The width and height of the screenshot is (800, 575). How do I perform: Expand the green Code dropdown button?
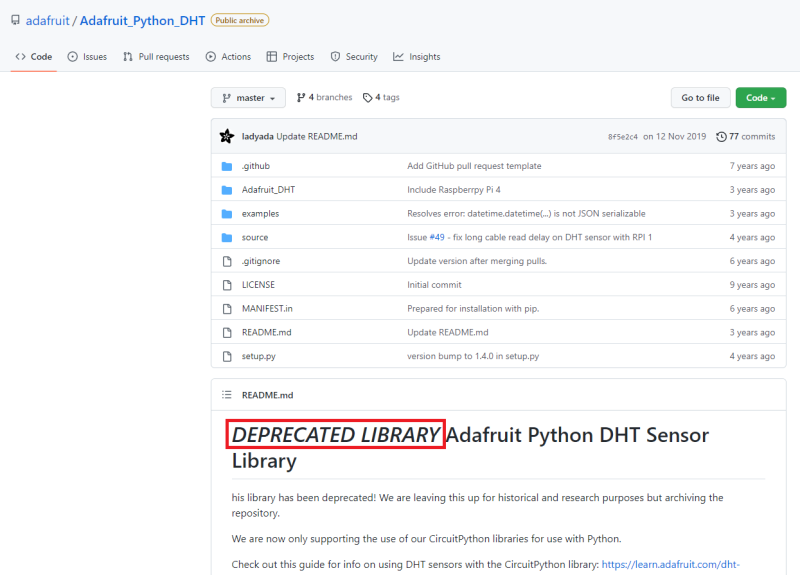761,98
